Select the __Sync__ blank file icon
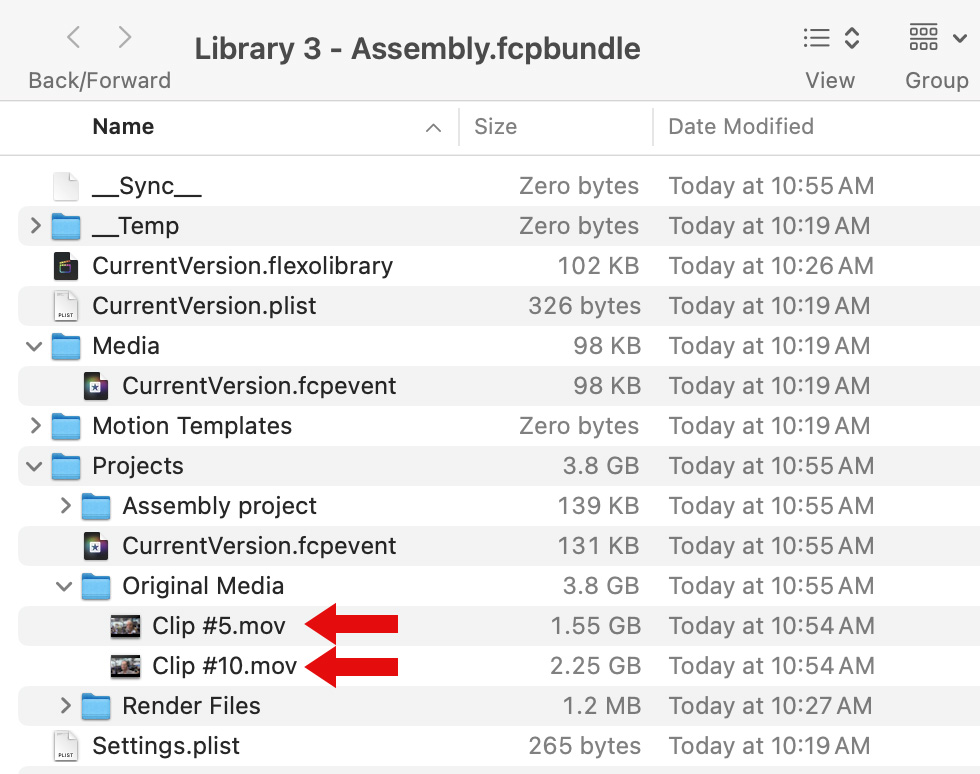980x774 pixels. (x=66, y=186)
